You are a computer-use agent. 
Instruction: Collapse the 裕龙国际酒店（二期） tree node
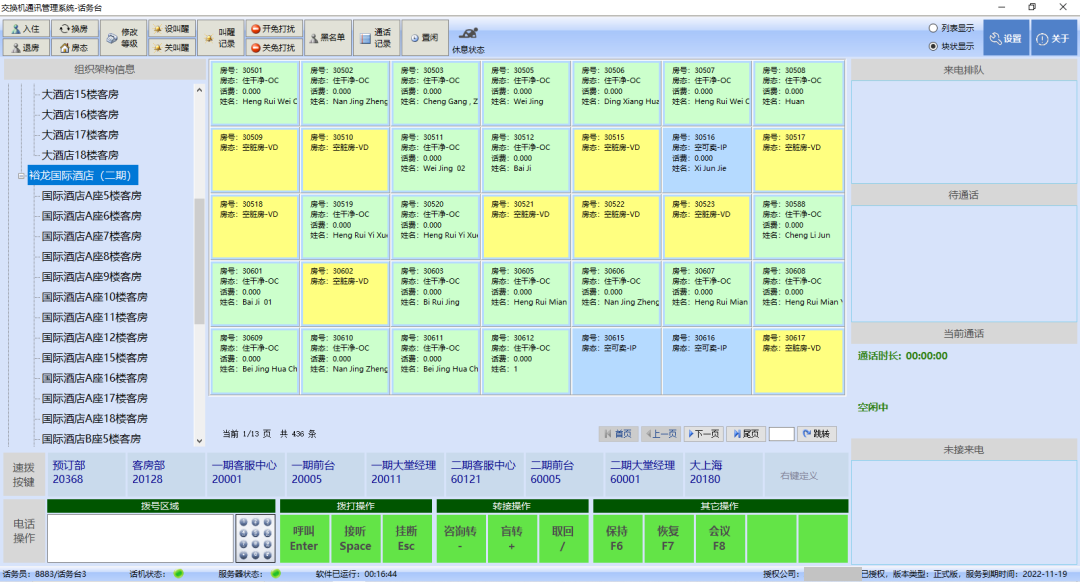20,176
